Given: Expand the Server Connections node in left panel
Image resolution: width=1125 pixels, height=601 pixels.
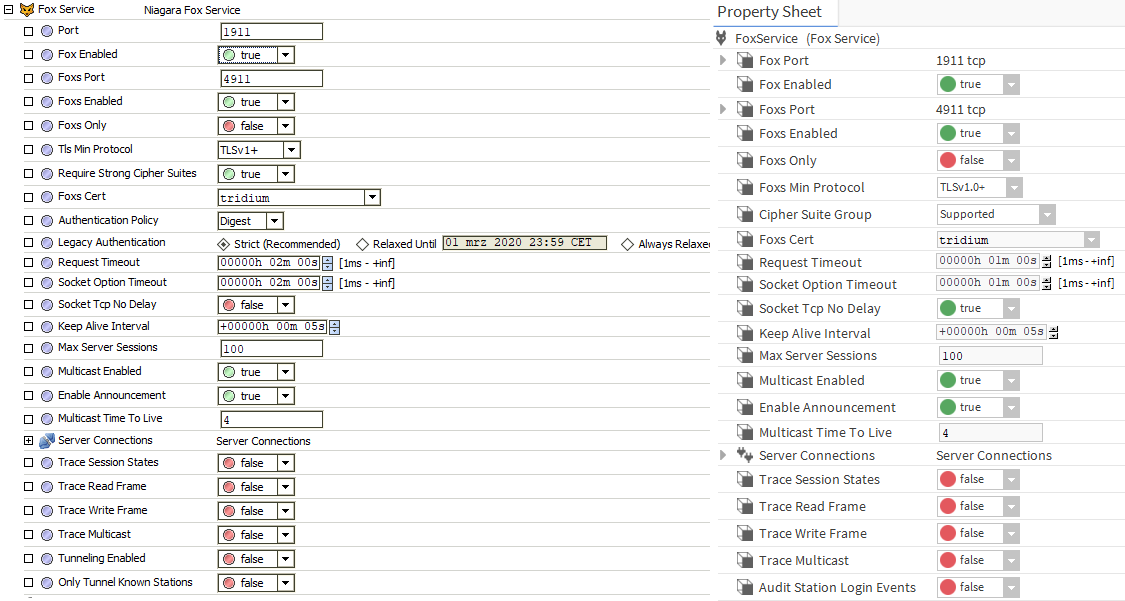Looking at the screenshot, I should [29, 441].
